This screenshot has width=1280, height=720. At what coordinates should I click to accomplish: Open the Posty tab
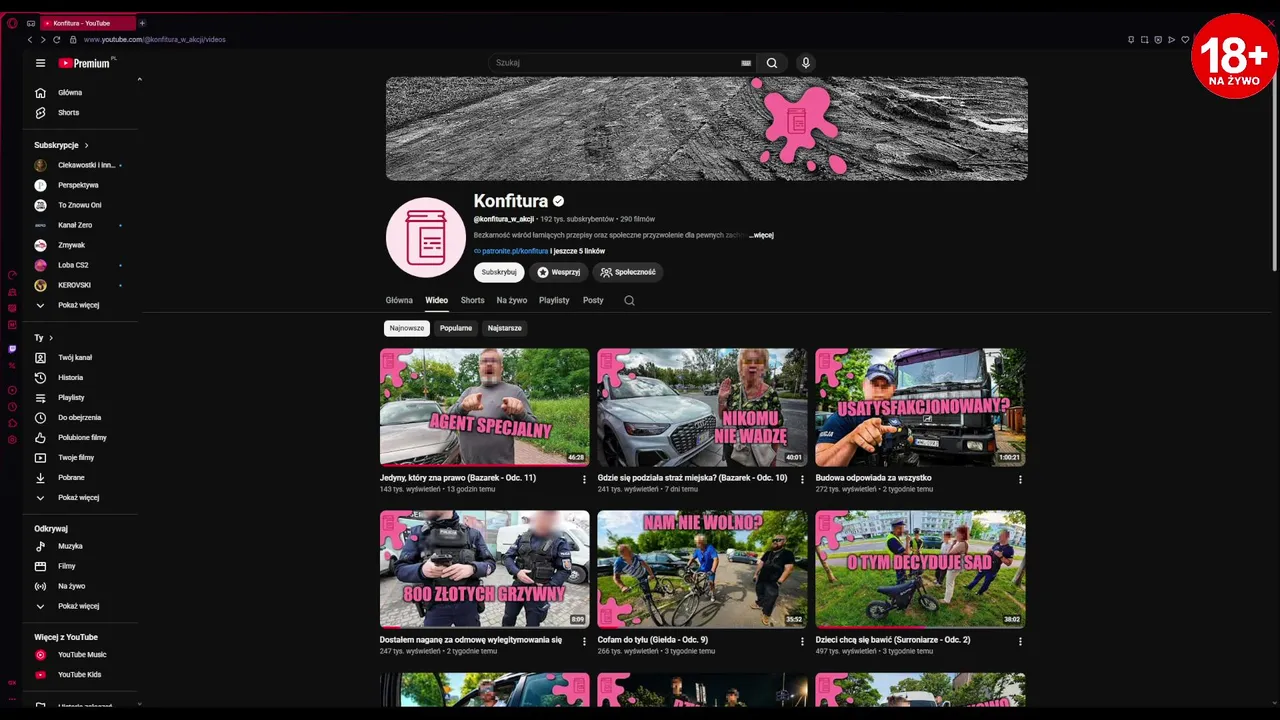click(x=593, y=300)
